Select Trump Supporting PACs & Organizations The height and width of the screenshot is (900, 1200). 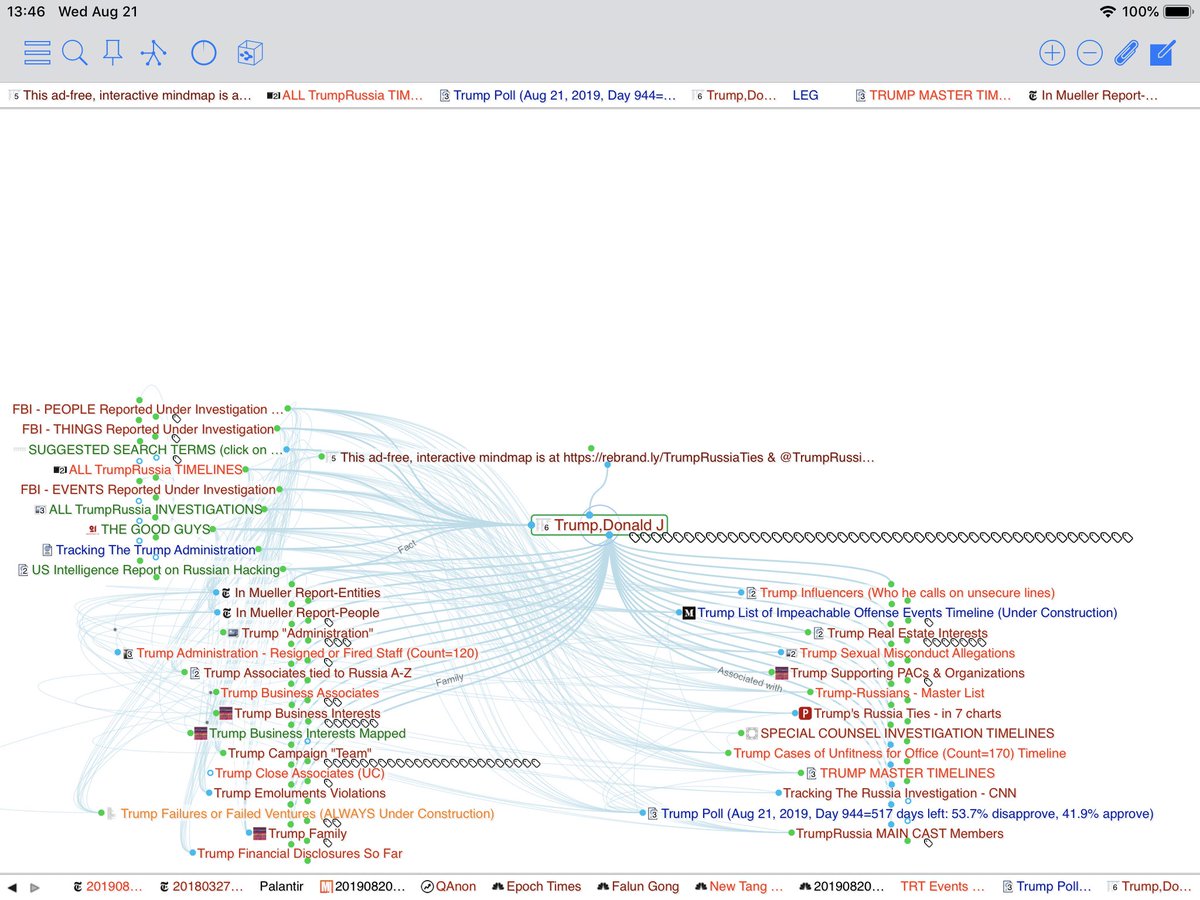(900, 673)
